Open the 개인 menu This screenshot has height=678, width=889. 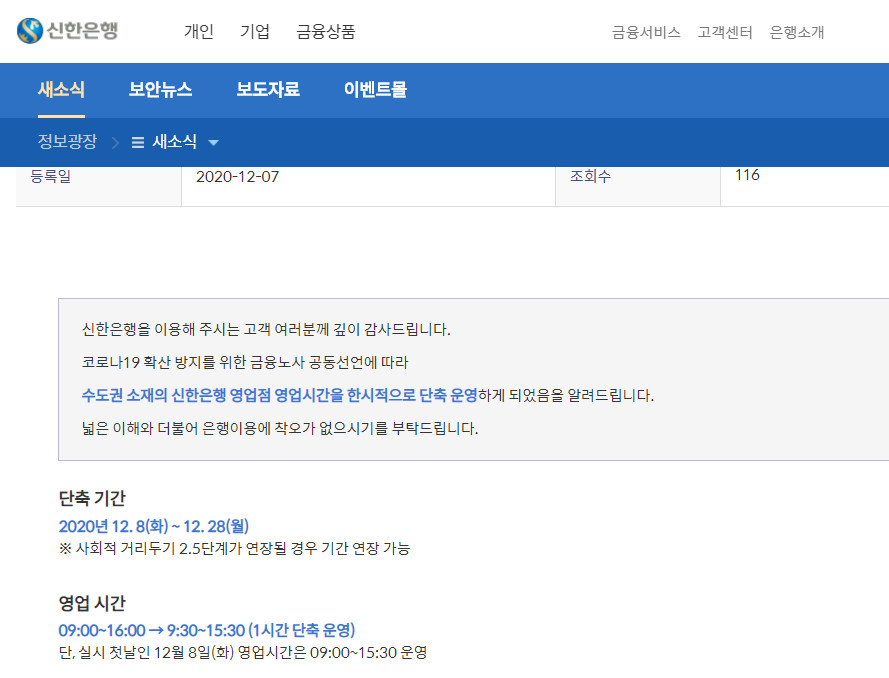[x=198, y=31]
